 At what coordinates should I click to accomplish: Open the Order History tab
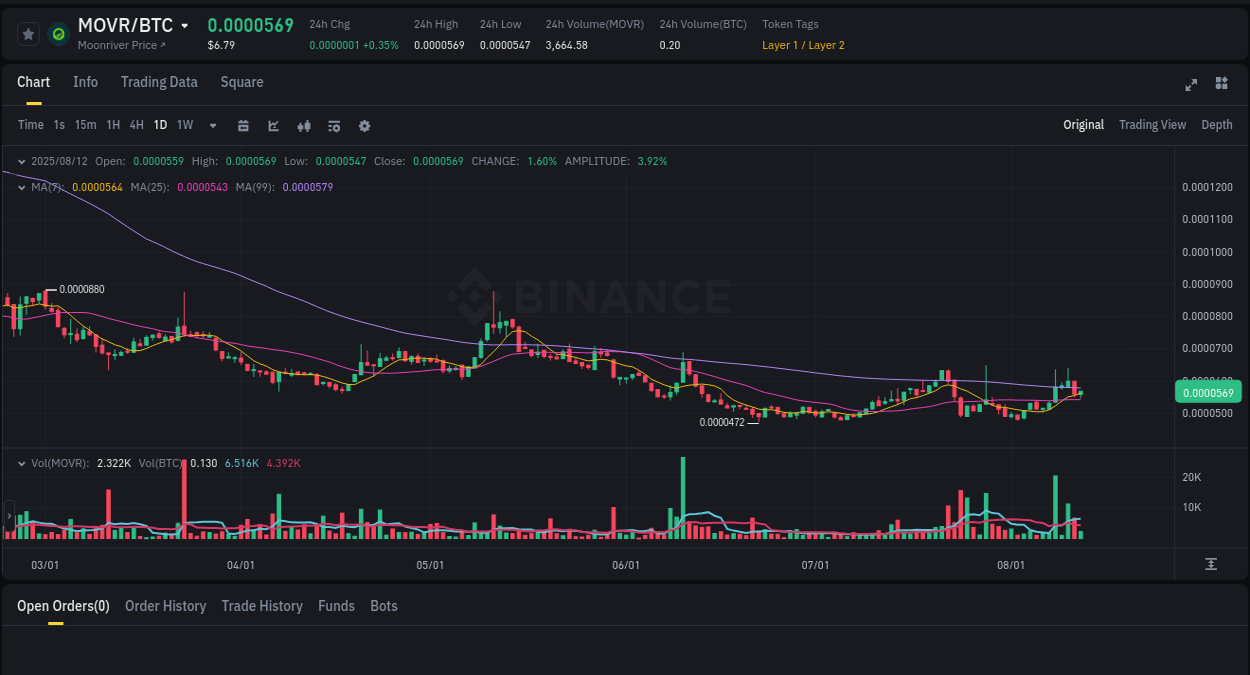165,605
